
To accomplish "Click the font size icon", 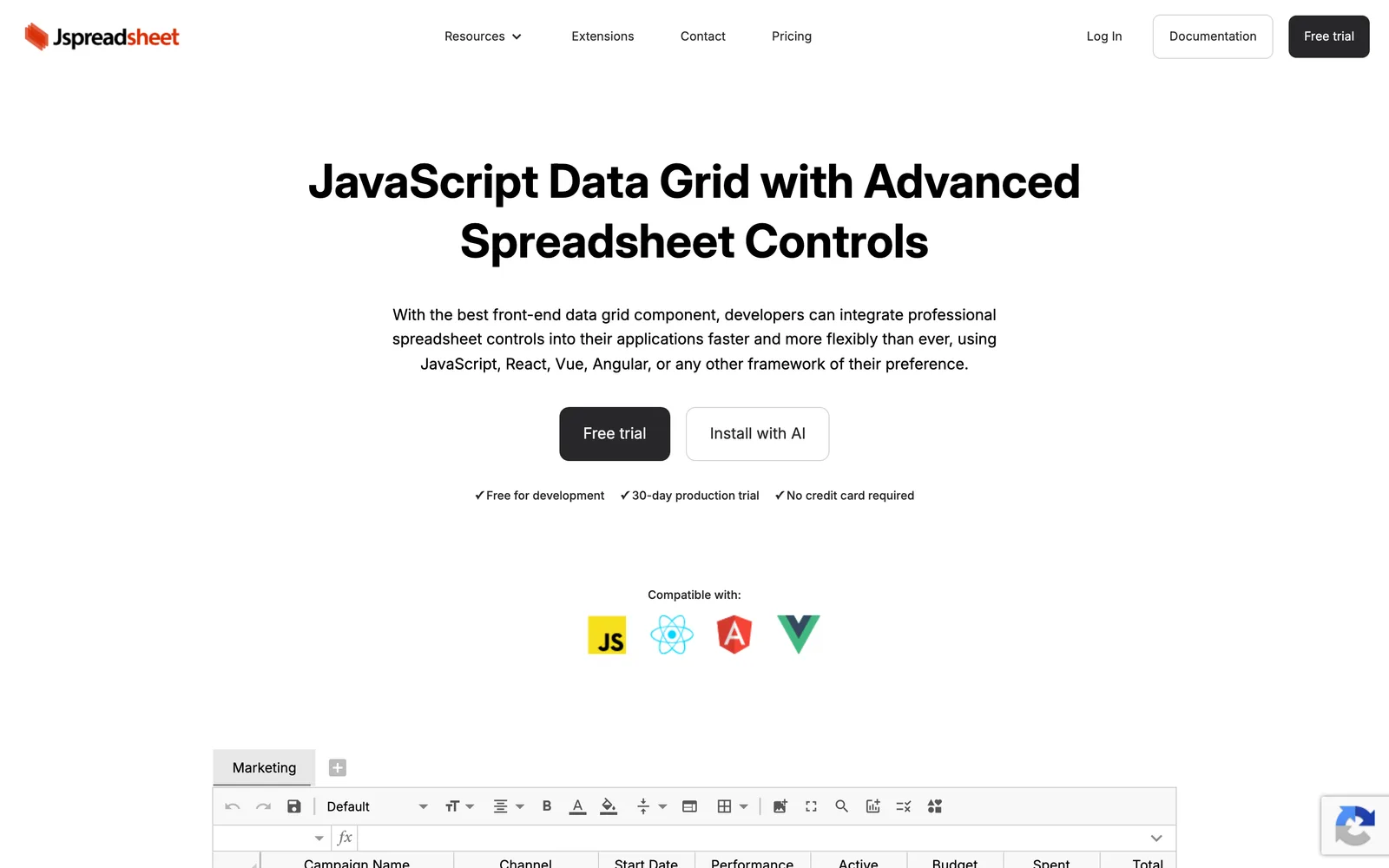I will tap(452, 806).
